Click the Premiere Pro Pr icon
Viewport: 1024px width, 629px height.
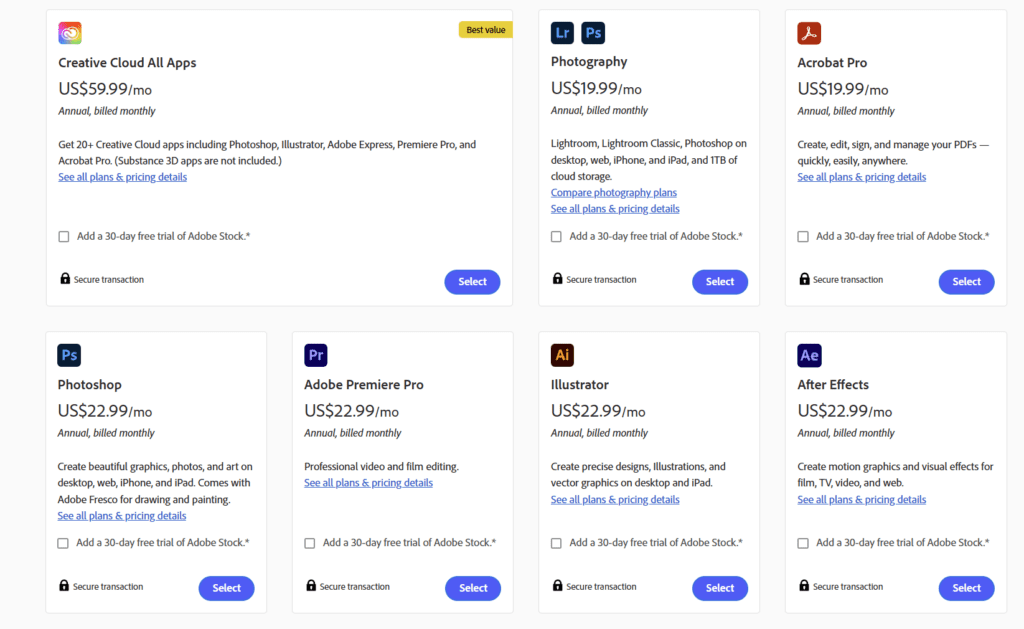(315, 355)
